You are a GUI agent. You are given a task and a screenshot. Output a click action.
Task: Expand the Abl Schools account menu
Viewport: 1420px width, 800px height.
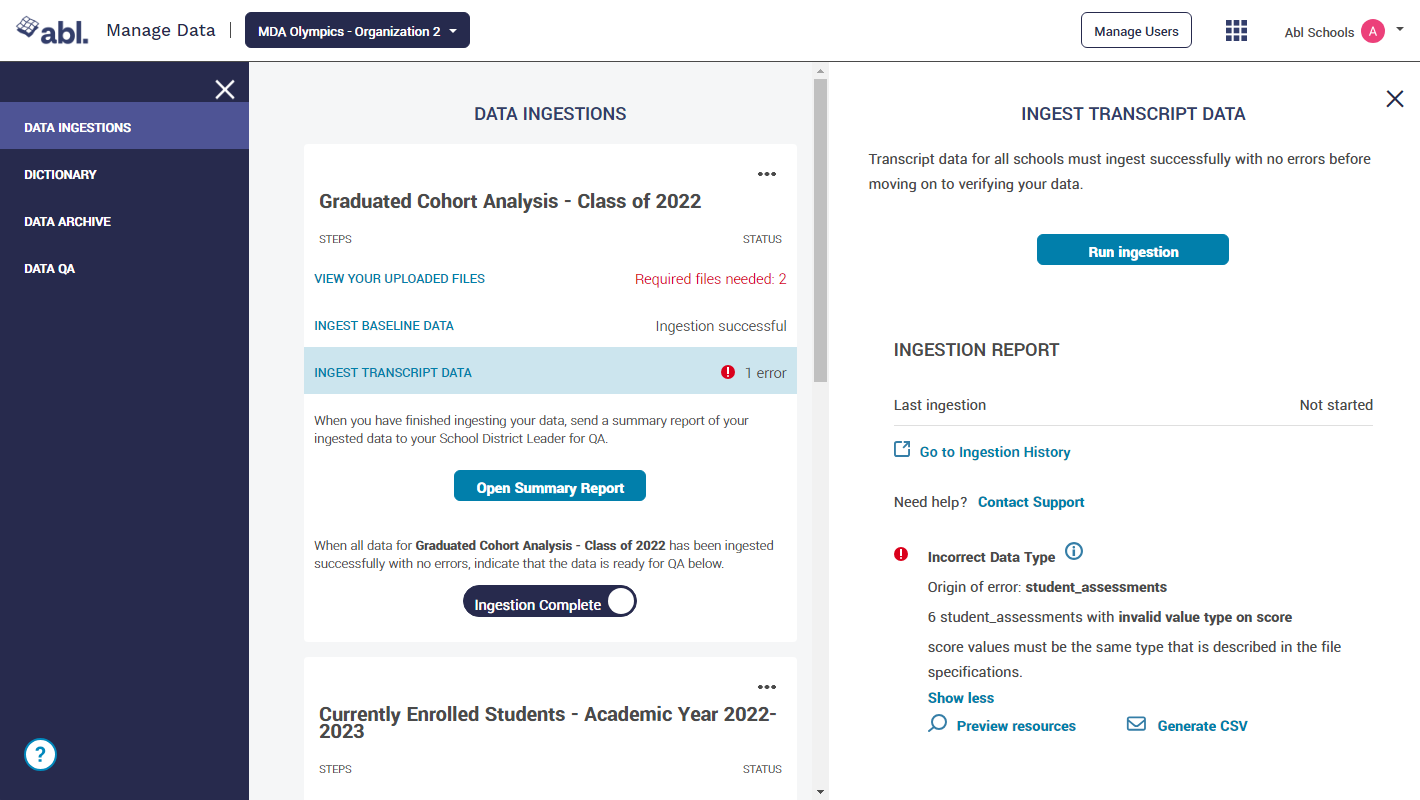pos(1399,30)
